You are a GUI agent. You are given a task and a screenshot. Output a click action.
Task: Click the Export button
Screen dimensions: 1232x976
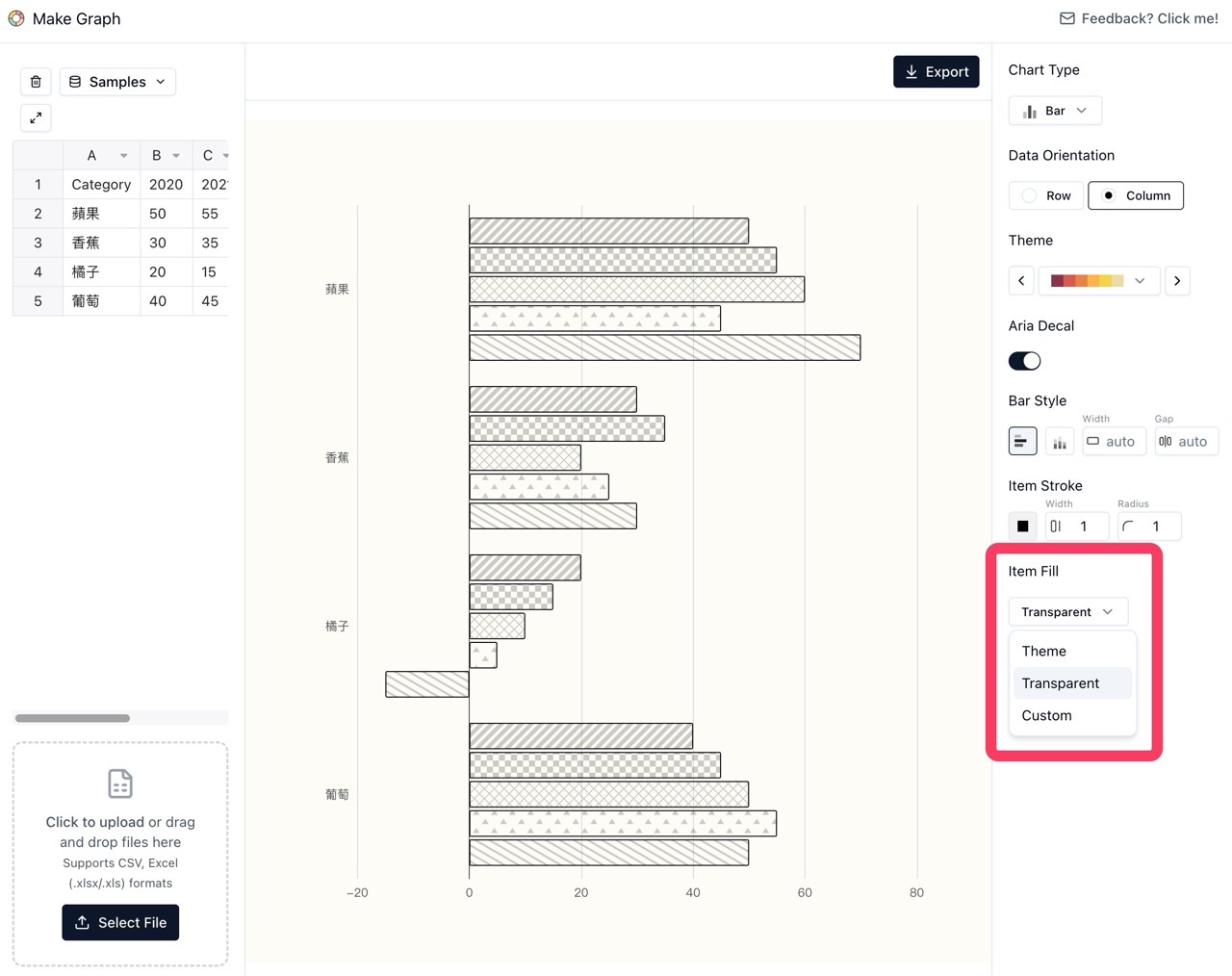(936, 71)
